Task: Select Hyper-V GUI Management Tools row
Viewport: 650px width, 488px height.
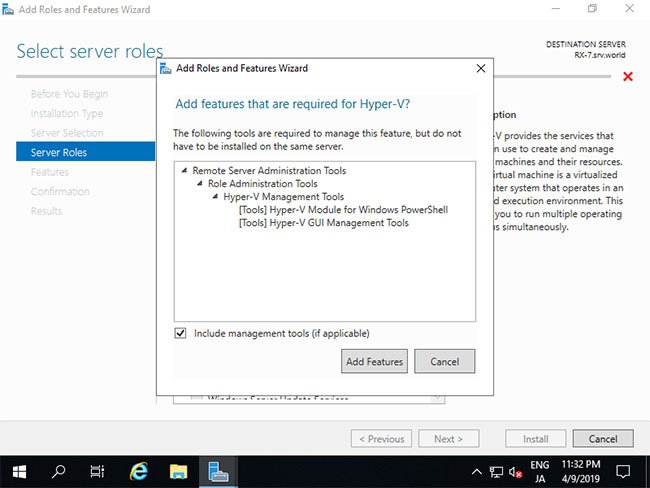Action: coord(324,223)
